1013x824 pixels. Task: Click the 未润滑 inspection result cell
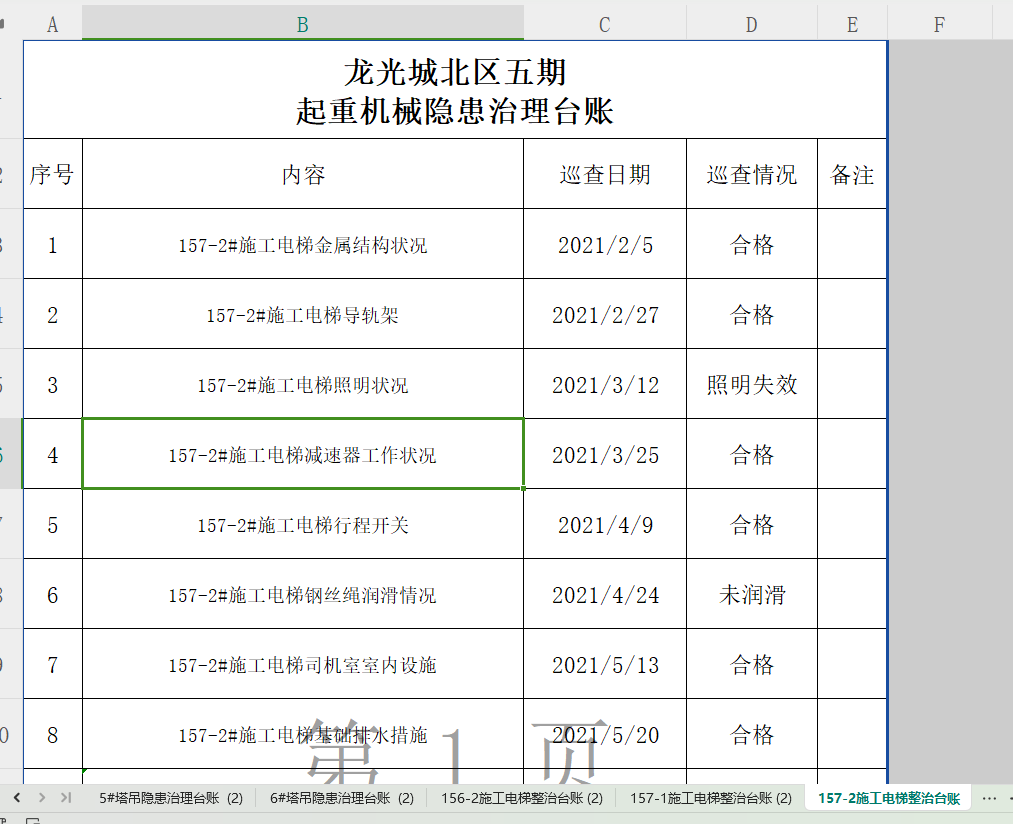[751, 595]
